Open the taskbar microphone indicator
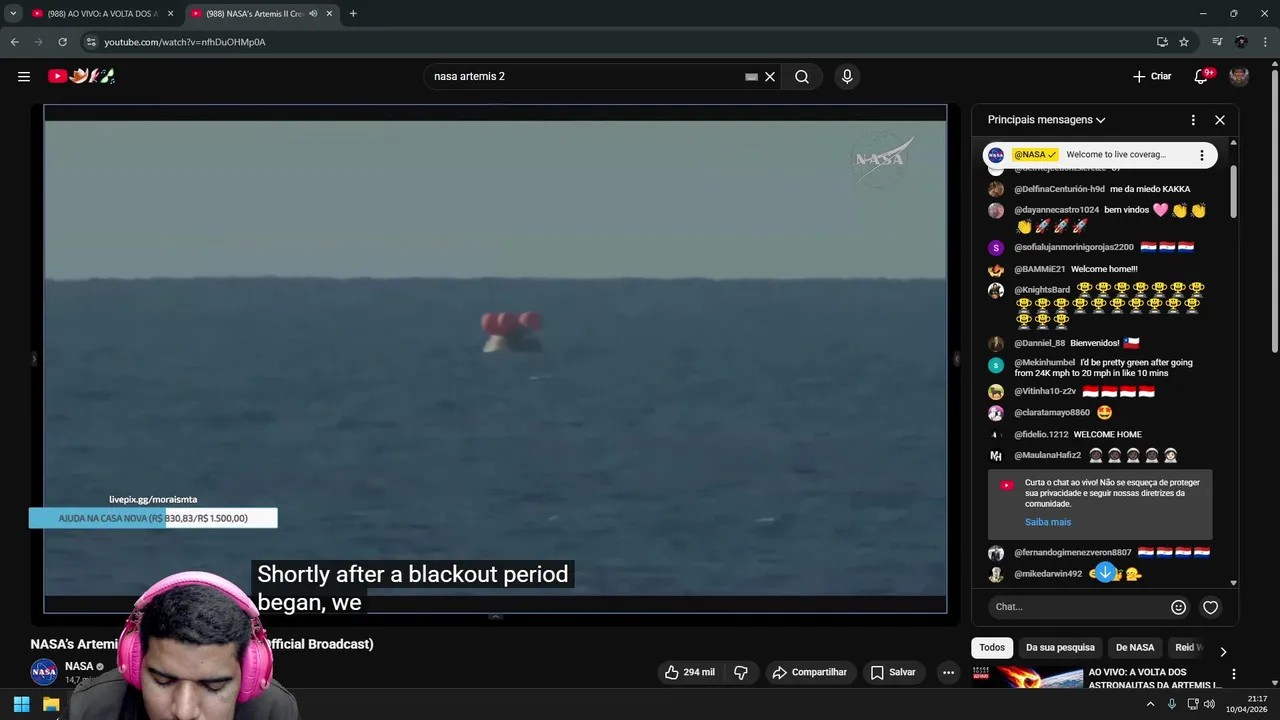The image size is (1280, 720). [1172, 704]
